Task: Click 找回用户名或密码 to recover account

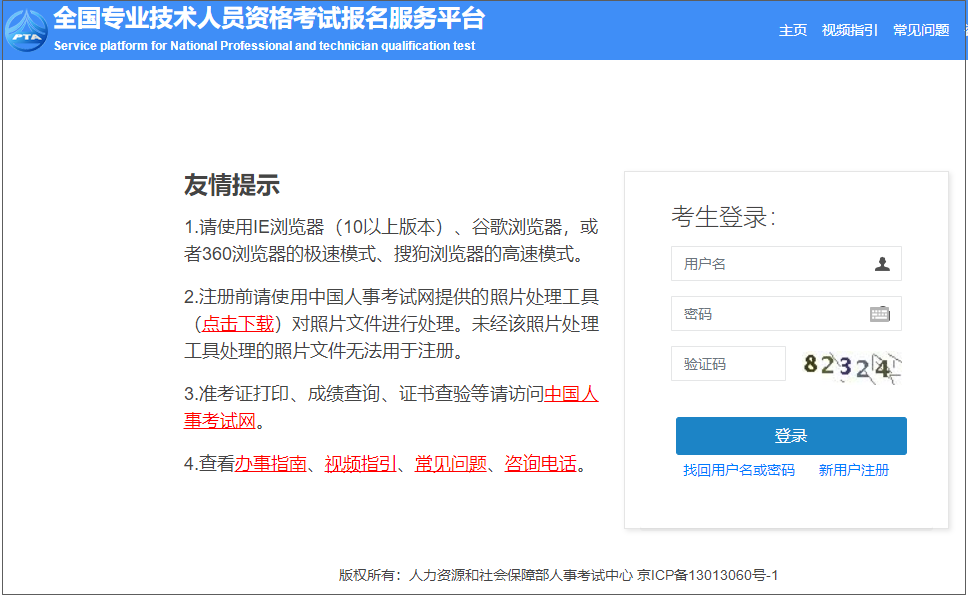Action: coord(738,470)
